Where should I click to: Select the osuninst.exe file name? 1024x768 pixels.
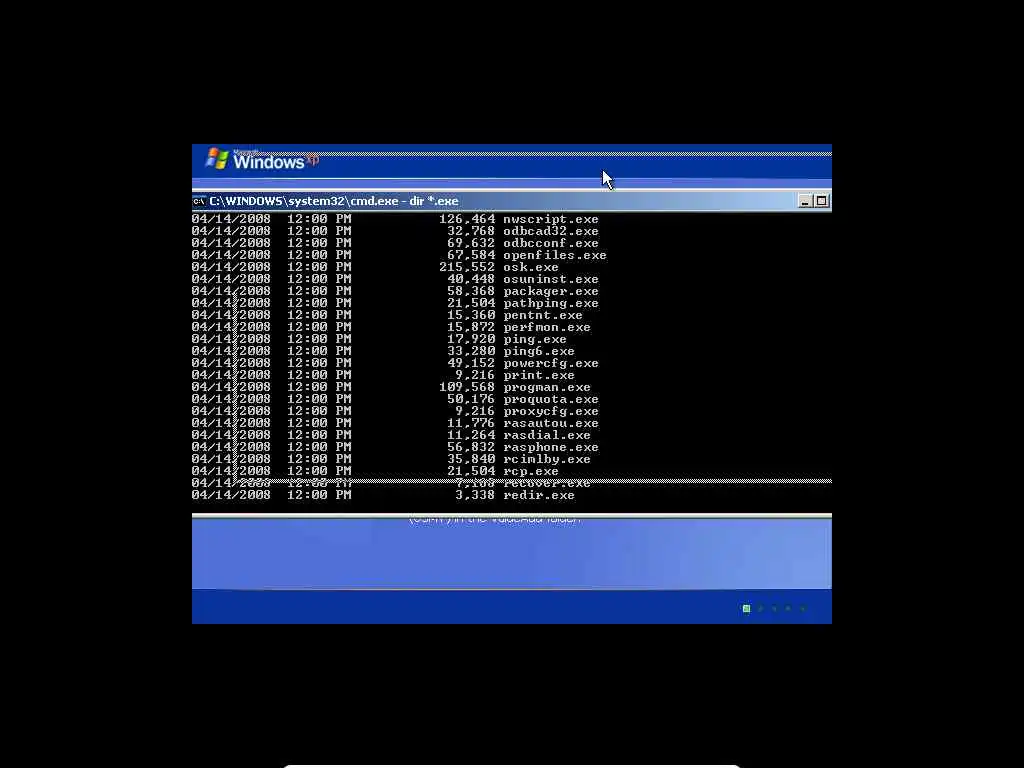point(551,279)
